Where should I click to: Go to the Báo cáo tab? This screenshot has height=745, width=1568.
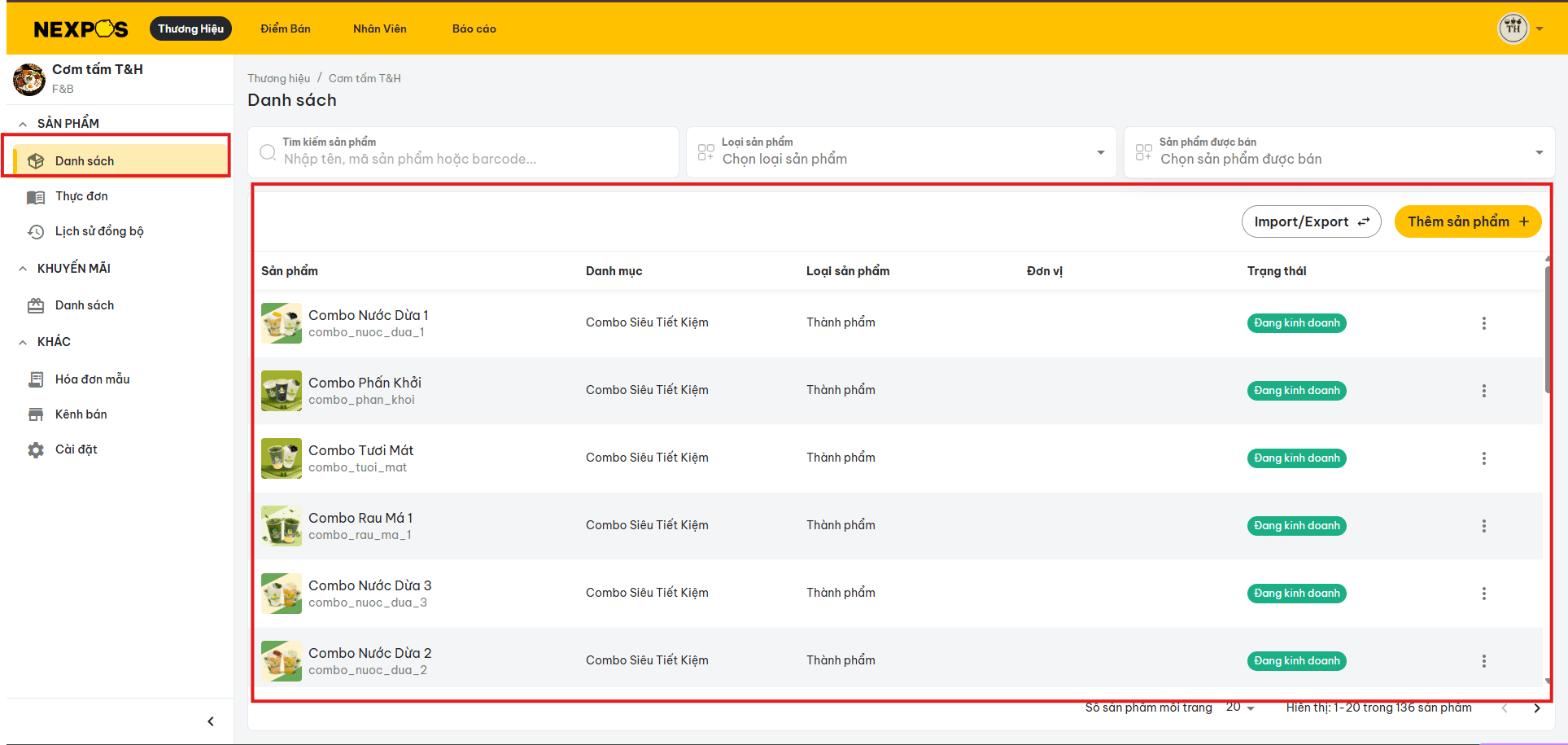click(x=474, y=28)
